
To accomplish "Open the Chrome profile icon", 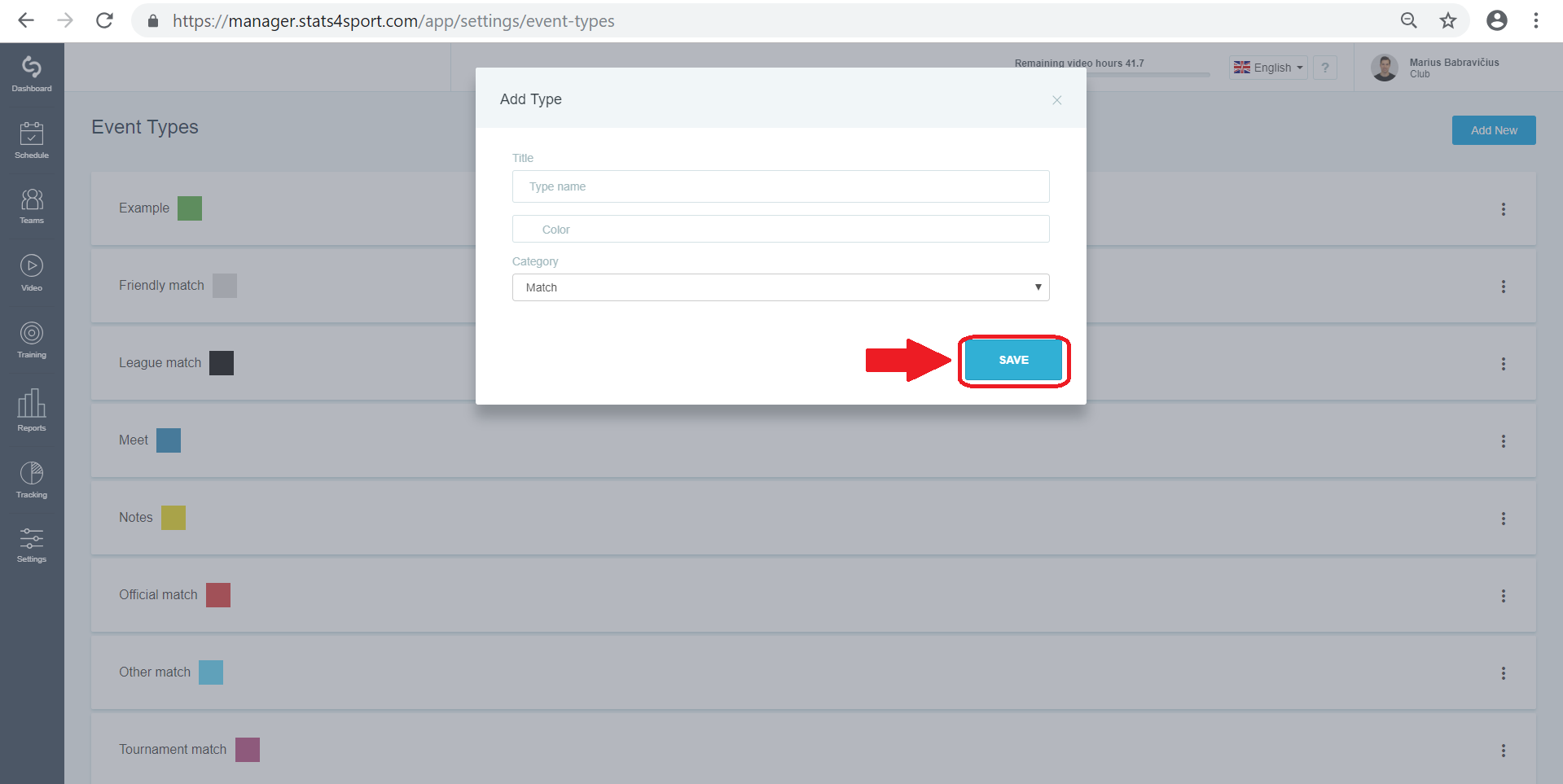I will 1497,20.
